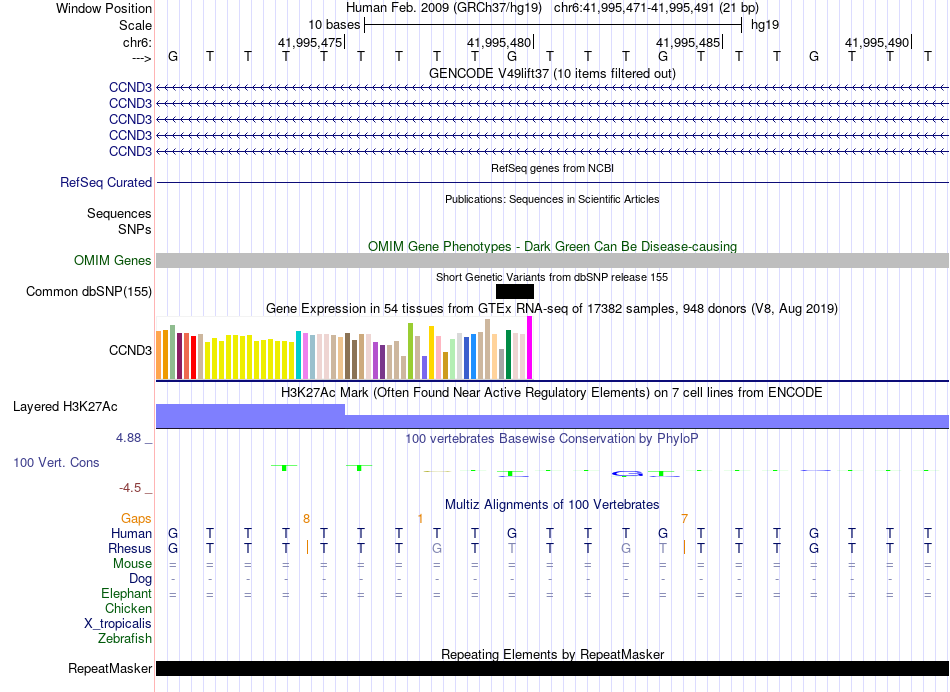Click 'Publications: Sequences in Scientific Articles' title
The width and height of the screenshot is (950, 692).
pyautogui.click(x=552, y=199)
